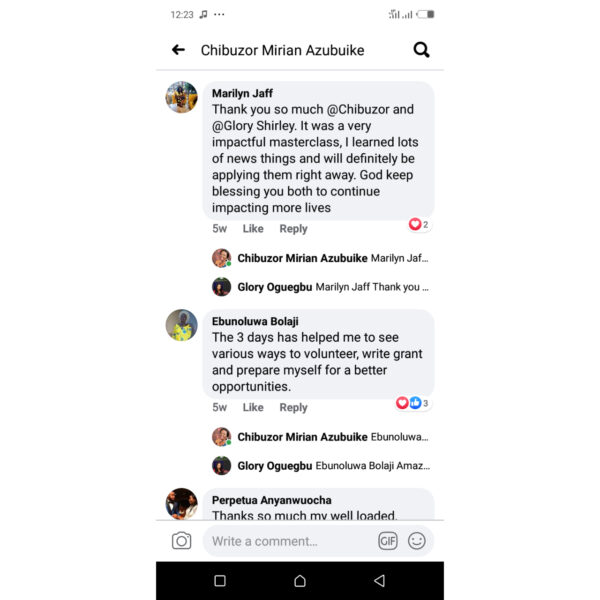The height and width of the screenshot is (600, 600).
Task: Reply to Marilyn Jaff's comment
Action: (293, 228)
